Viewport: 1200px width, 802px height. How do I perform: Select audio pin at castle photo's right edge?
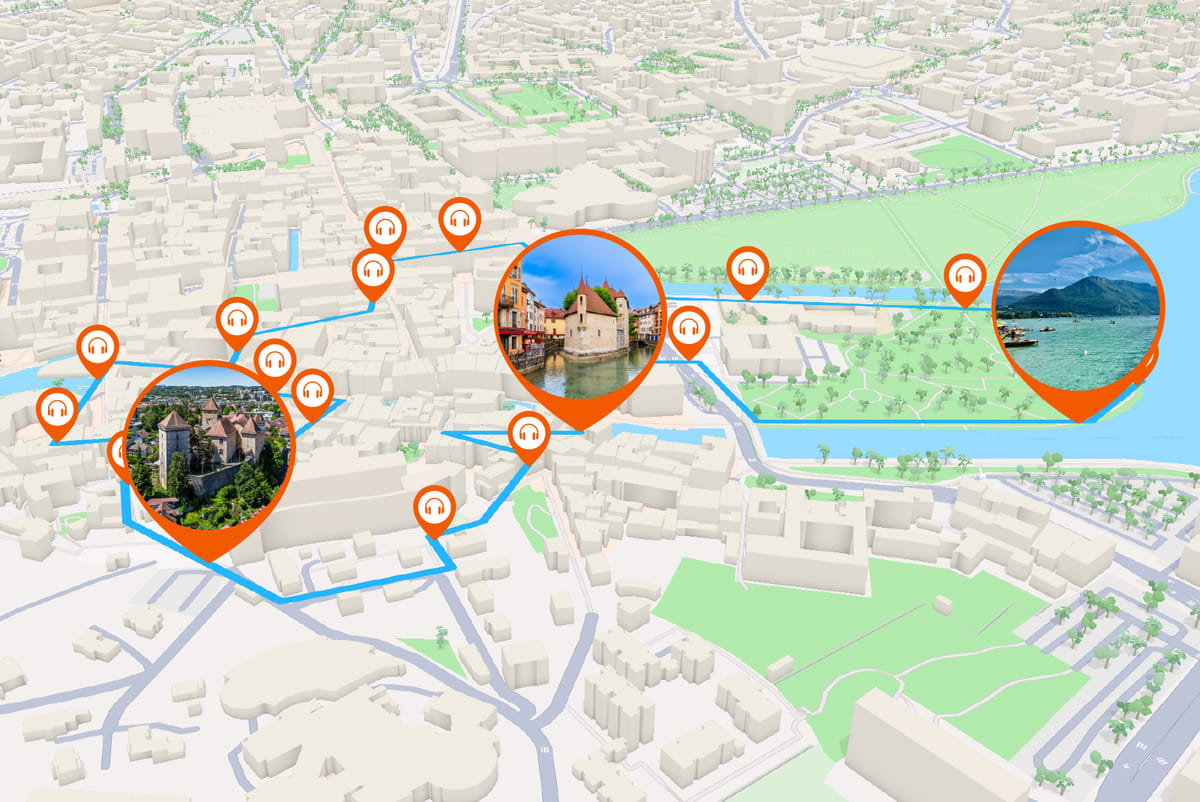pos(312,391)
